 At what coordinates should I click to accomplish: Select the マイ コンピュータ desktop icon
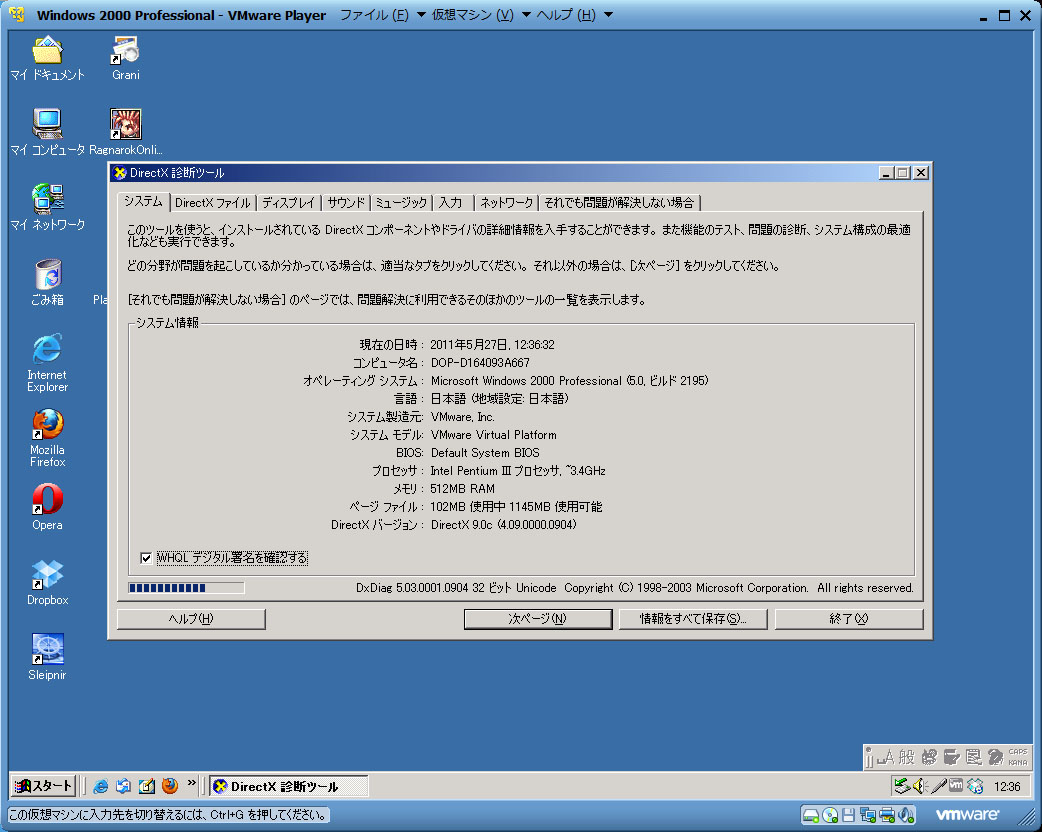(x=47, y=132)
